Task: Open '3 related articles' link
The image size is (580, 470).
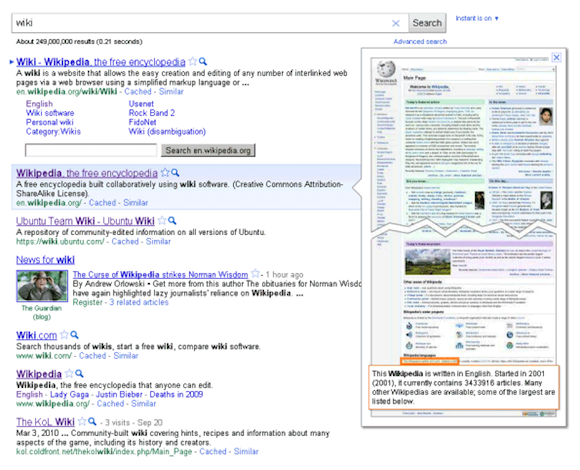Action: click(139, 302)
